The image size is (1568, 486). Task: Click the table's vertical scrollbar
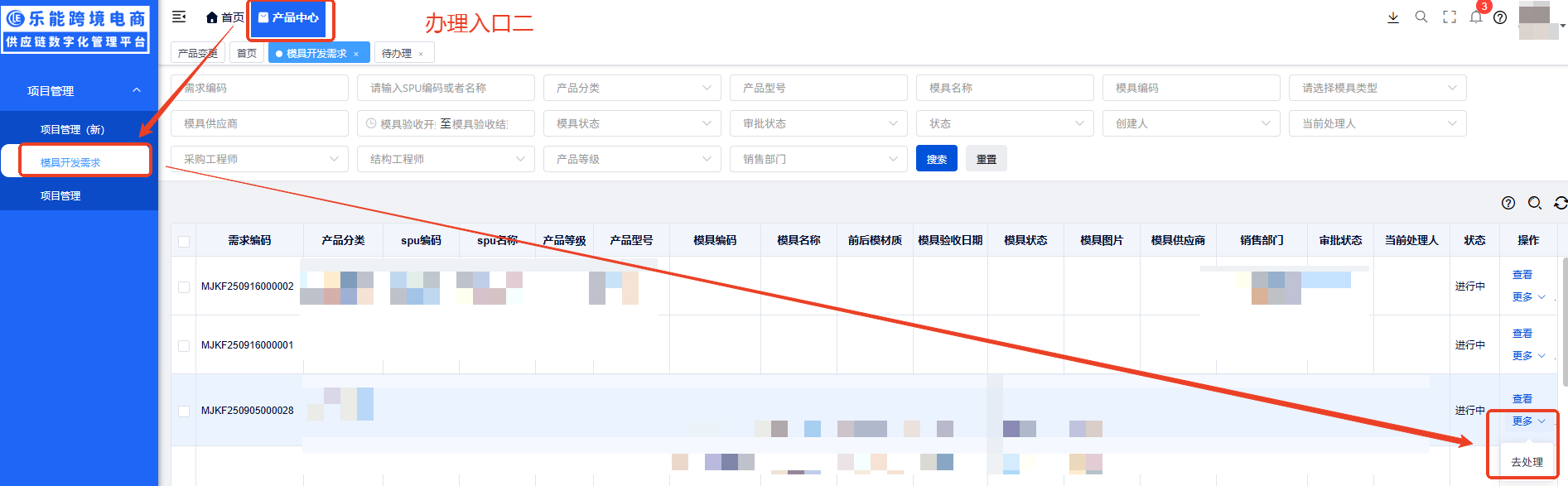(x=1564, y=323)
